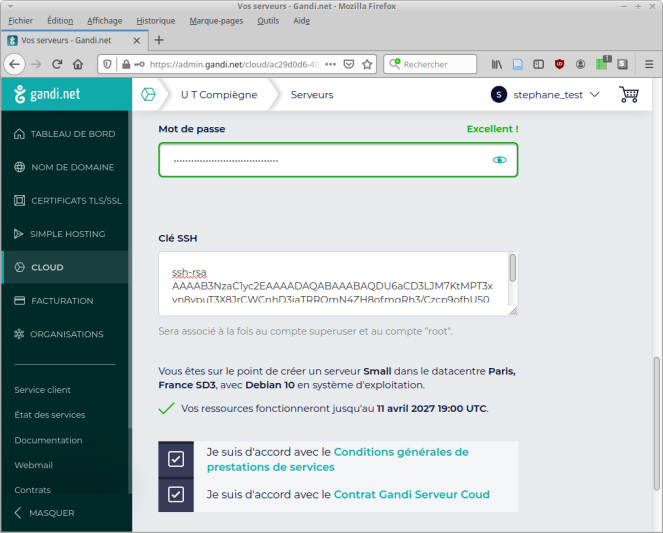Toggle agreement to Conditions générales checkbox

pos(176,459)
